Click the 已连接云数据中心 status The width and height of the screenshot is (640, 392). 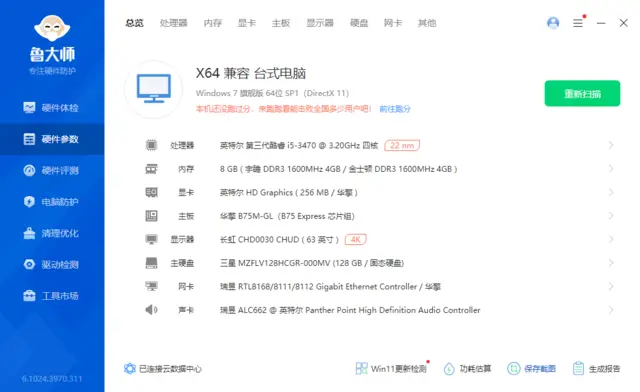point(162,369)
